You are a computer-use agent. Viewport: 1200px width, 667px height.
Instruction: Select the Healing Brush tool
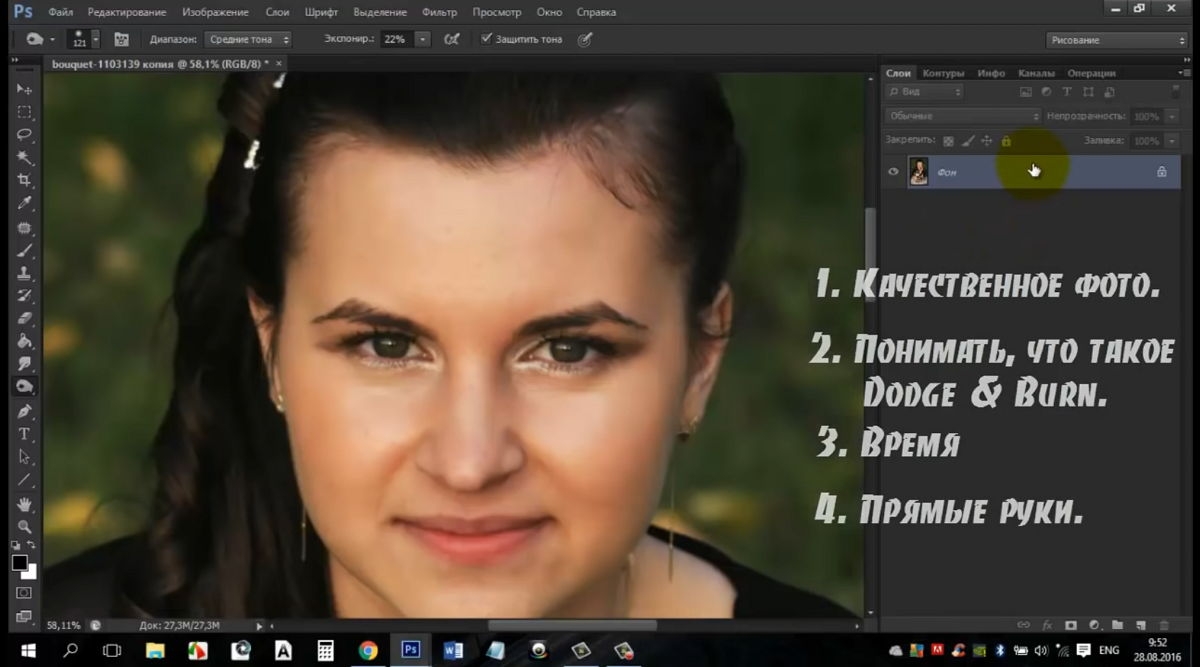click(x=25, y=228)
